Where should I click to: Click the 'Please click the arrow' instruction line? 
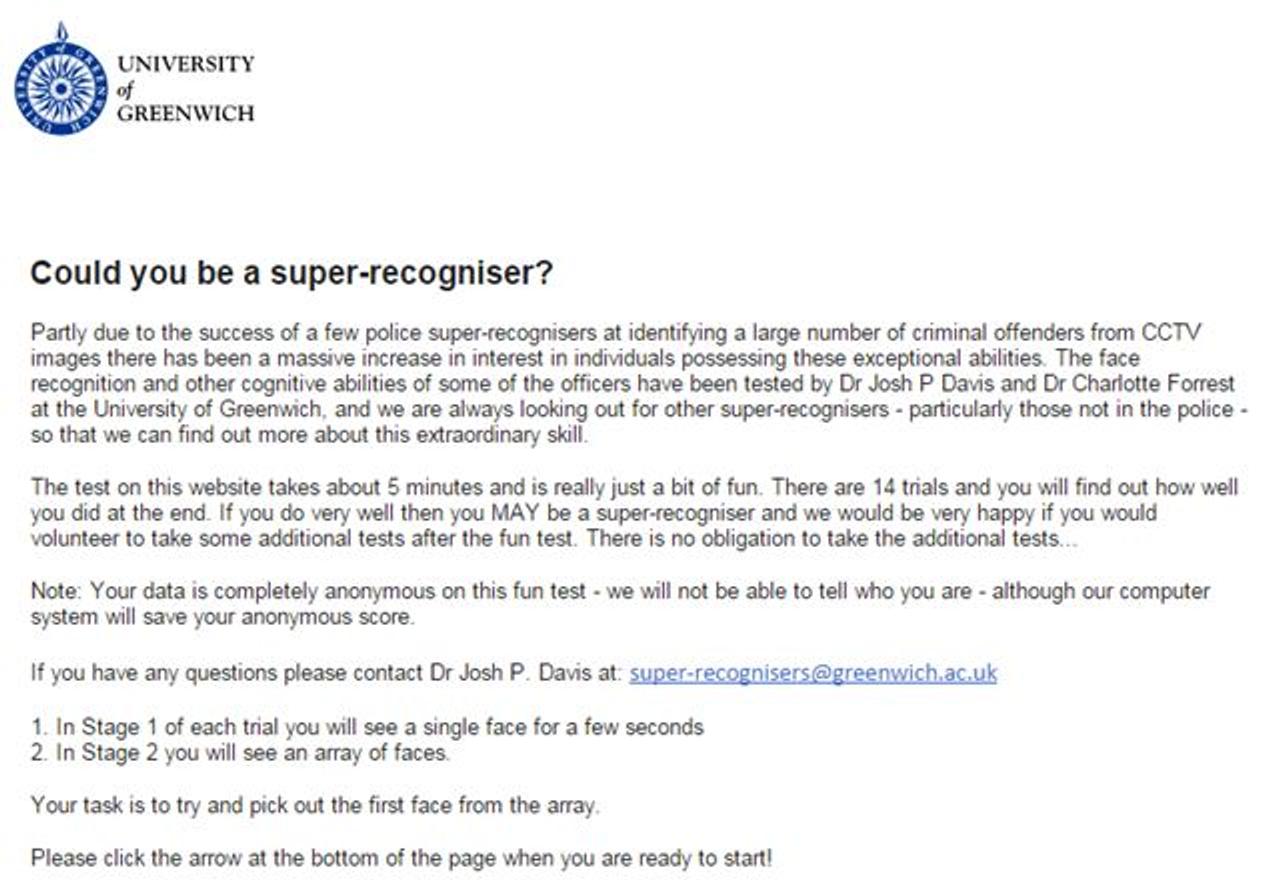[x=401, y=858]
